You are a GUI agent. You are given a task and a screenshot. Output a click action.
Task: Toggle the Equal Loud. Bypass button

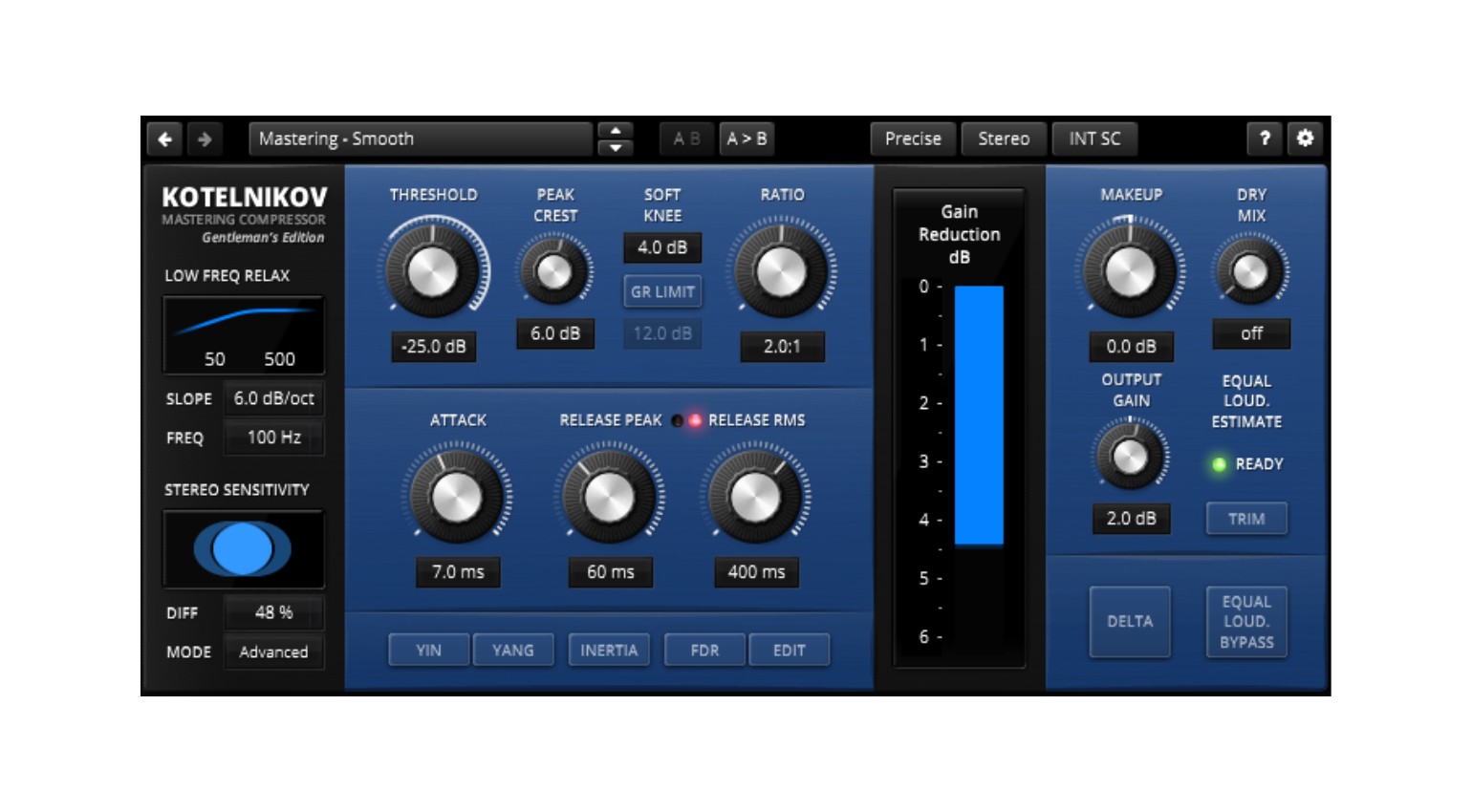[x=1246, y=622]
